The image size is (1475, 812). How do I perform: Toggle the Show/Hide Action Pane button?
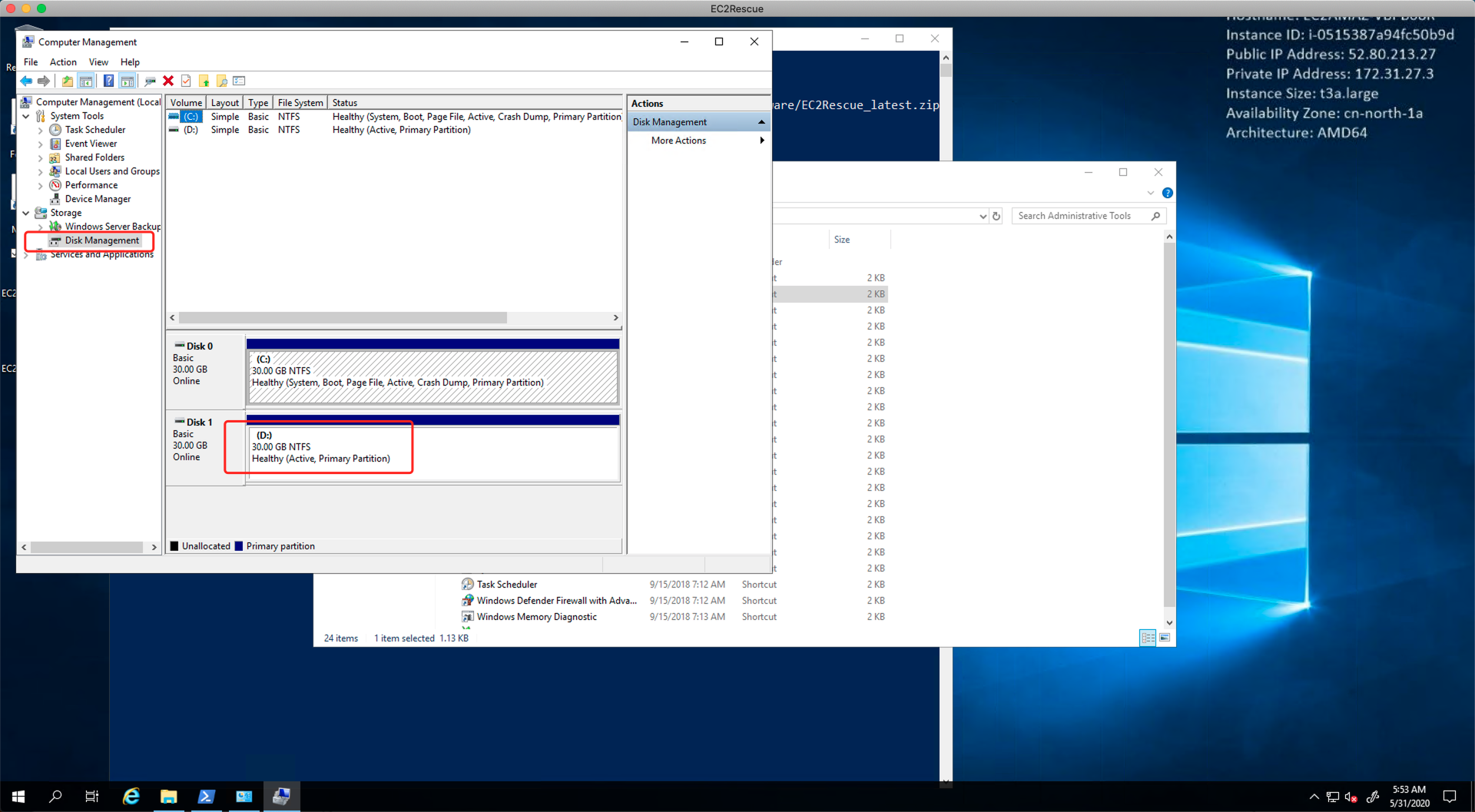coord(128,81)
